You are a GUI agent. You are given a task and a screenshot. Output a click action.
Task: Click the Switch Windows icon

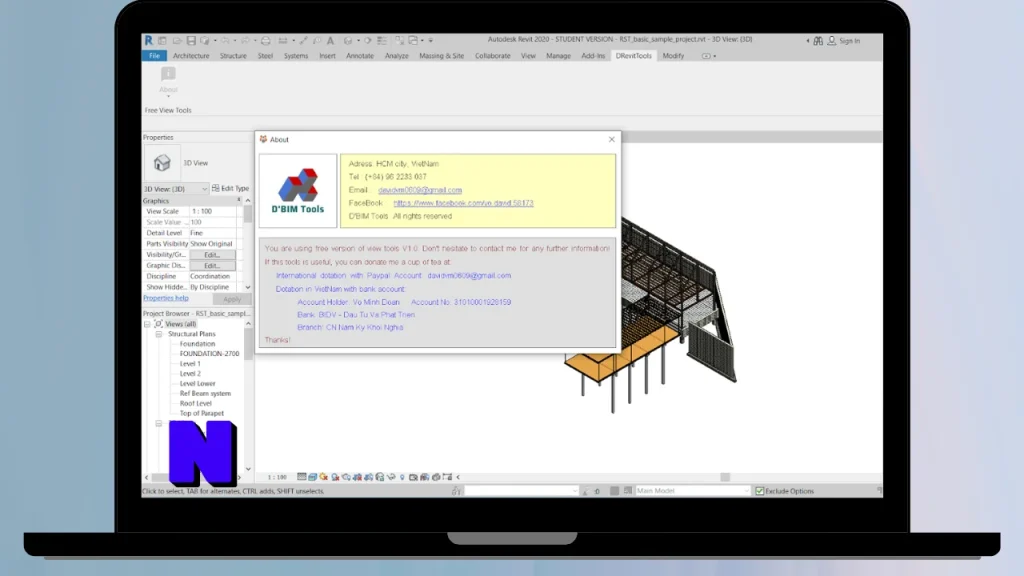coord(413,40)
